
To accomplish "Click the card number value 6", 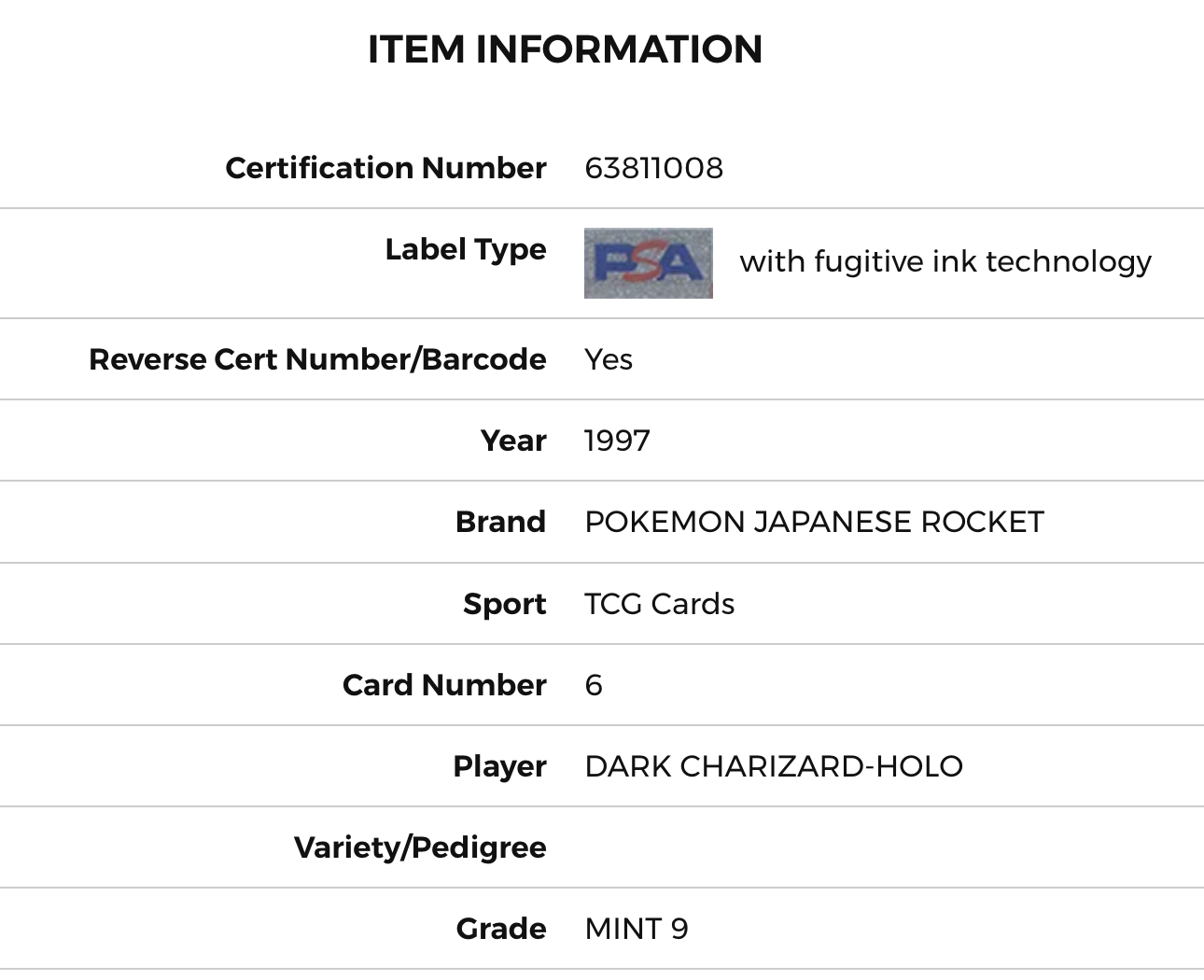I will click(x=594, y=685).
